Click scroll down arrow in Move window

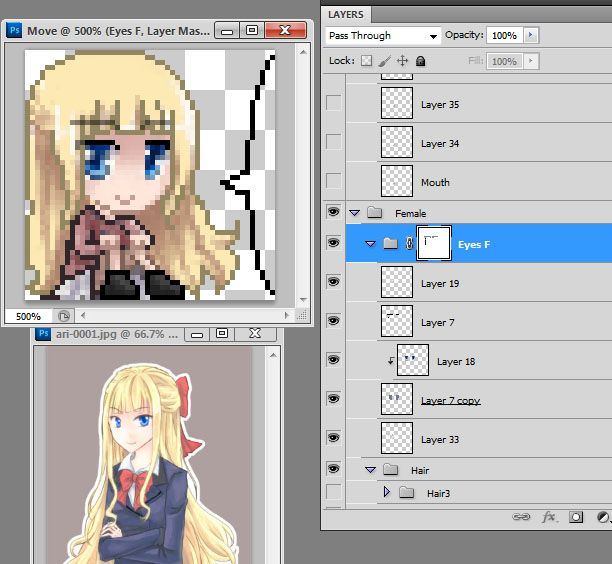pyautogui.click(x=303, y=300)
